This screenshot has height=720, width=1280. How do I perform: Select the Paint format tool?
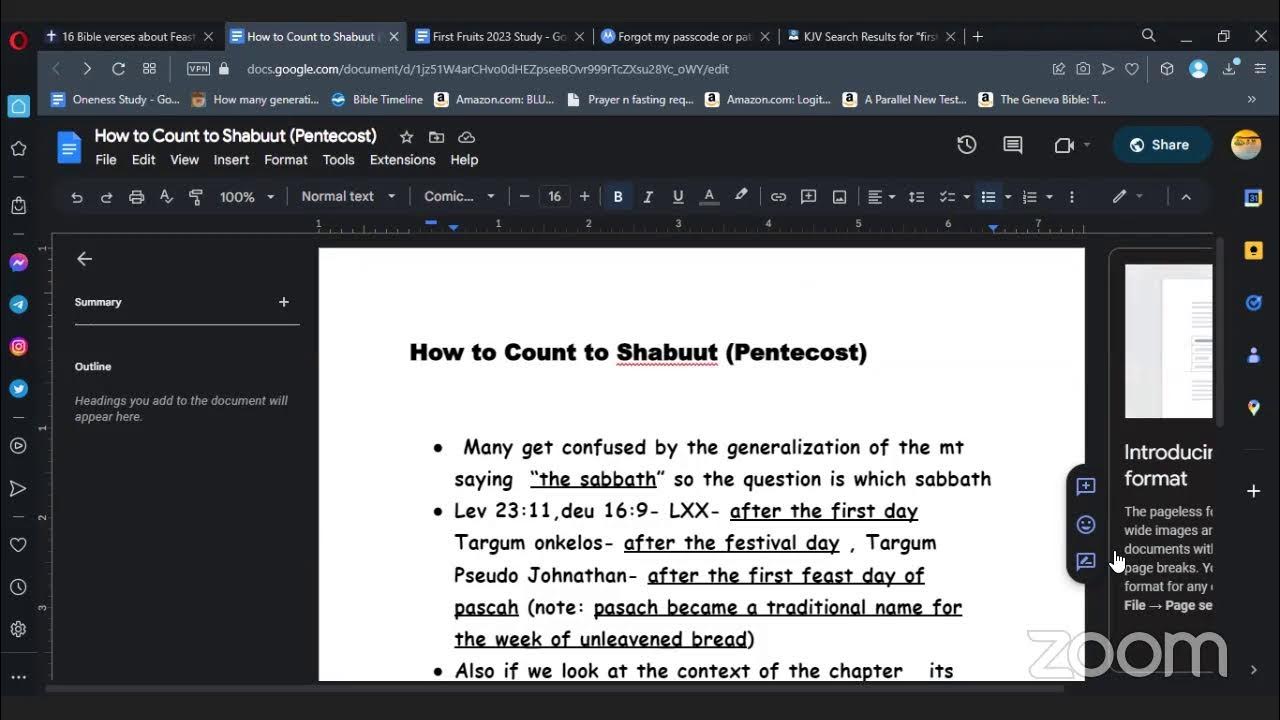coord(196,197)
